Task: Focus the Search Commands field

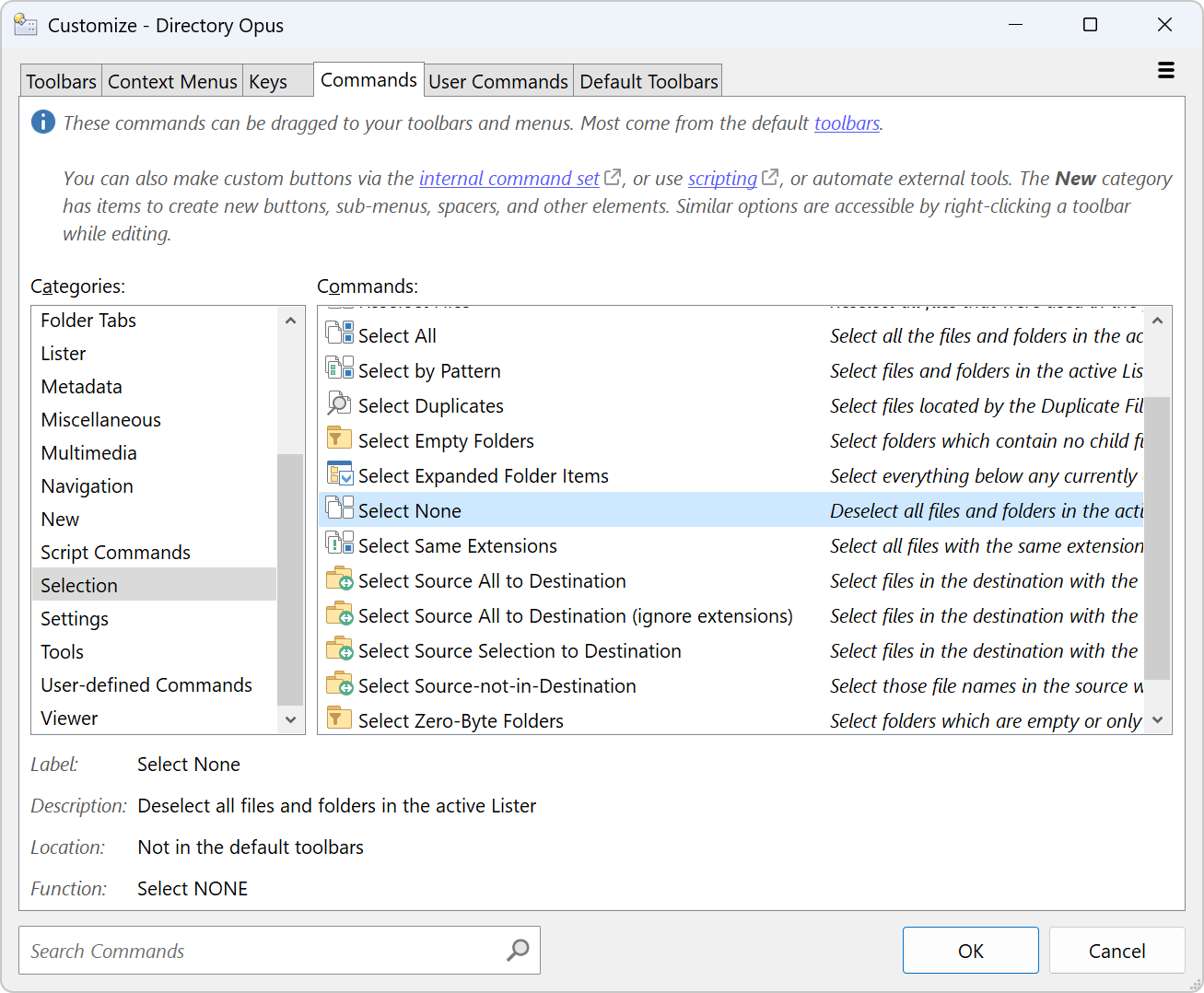Action: point(279,951)
